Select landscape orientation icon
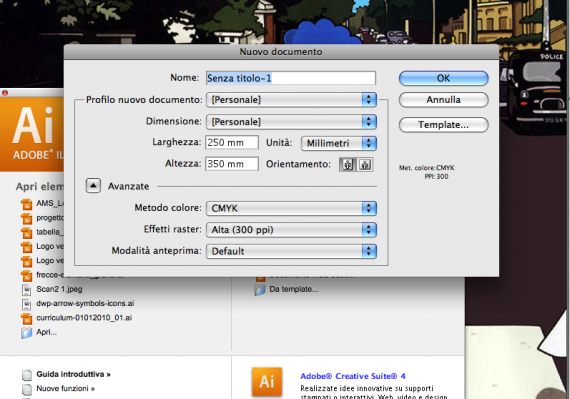 pyautogui.click(x=365, y=165)
